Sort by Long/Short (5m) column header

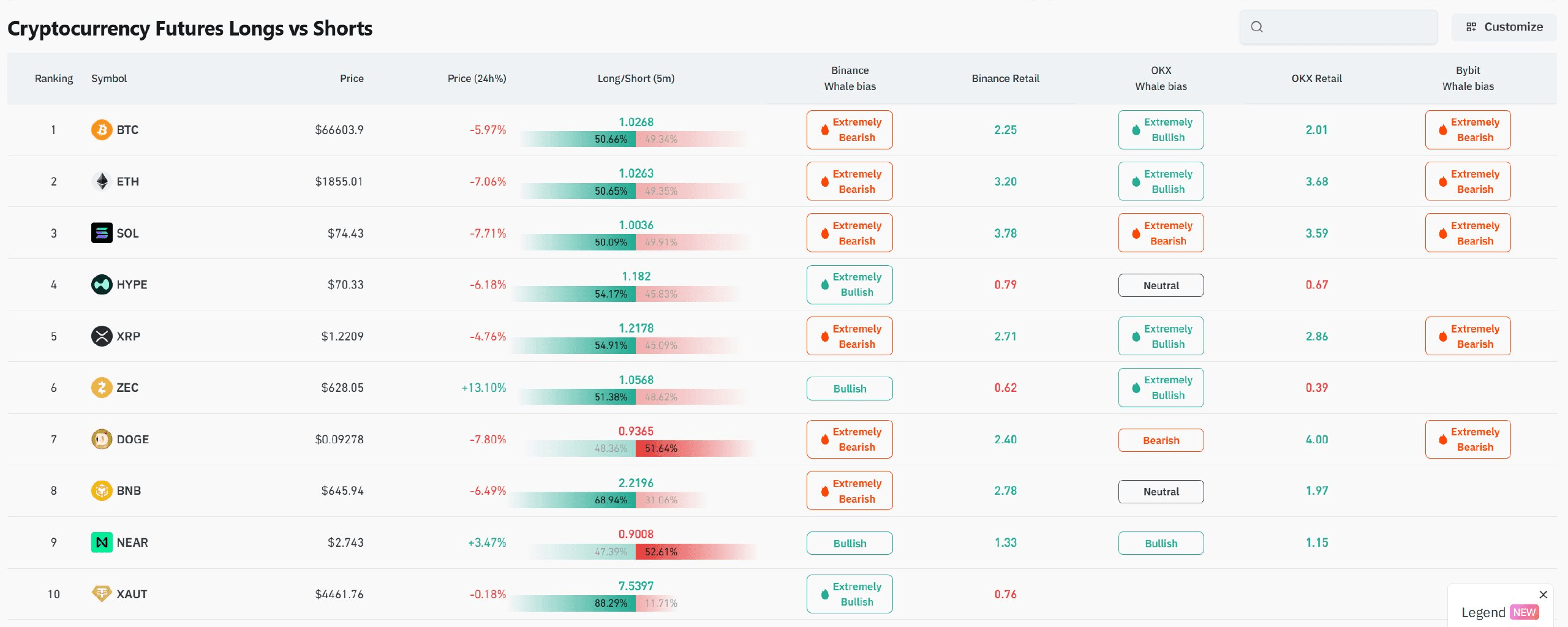tap(636, 78)
